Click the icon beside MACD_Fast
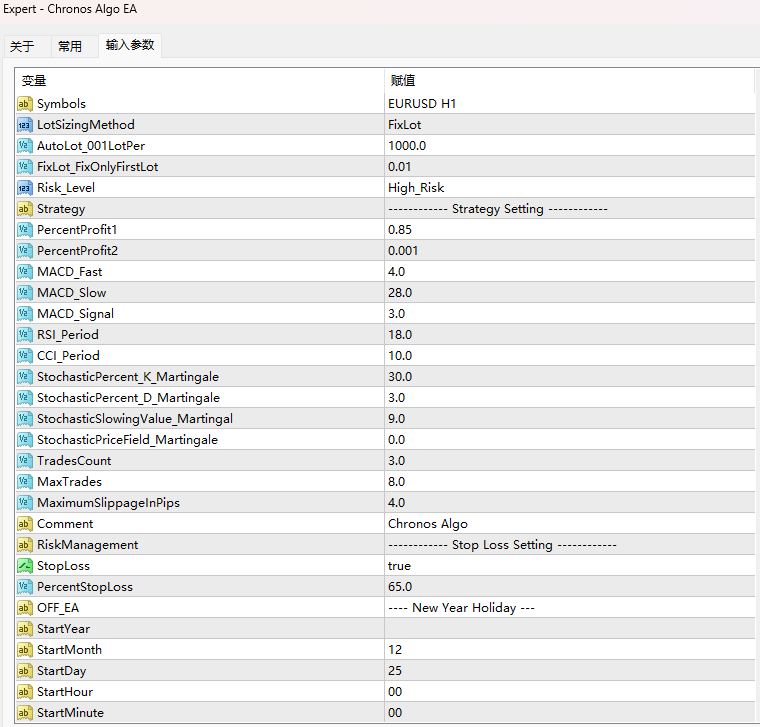 pos(25,272)
